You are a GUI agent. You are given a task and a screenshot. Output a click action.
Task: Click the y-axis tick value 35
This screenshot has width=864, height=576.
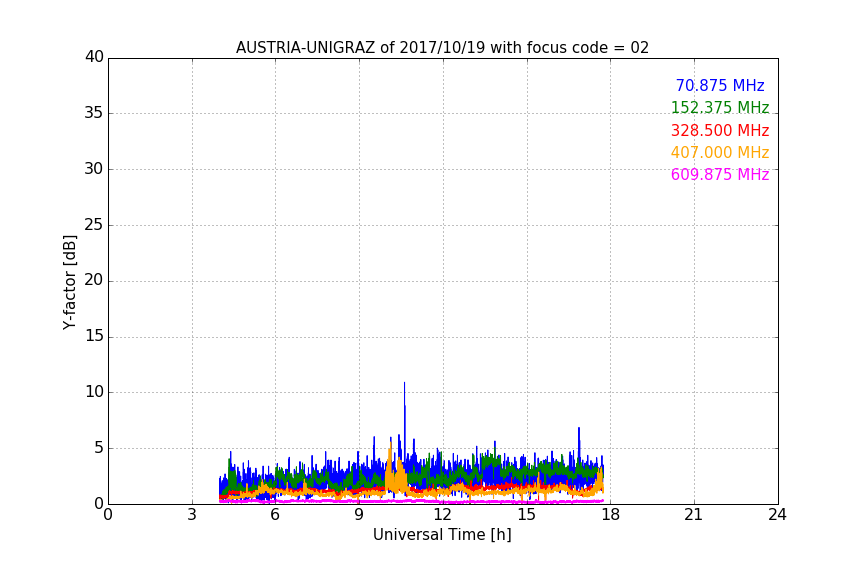click(x=94, y=113)
